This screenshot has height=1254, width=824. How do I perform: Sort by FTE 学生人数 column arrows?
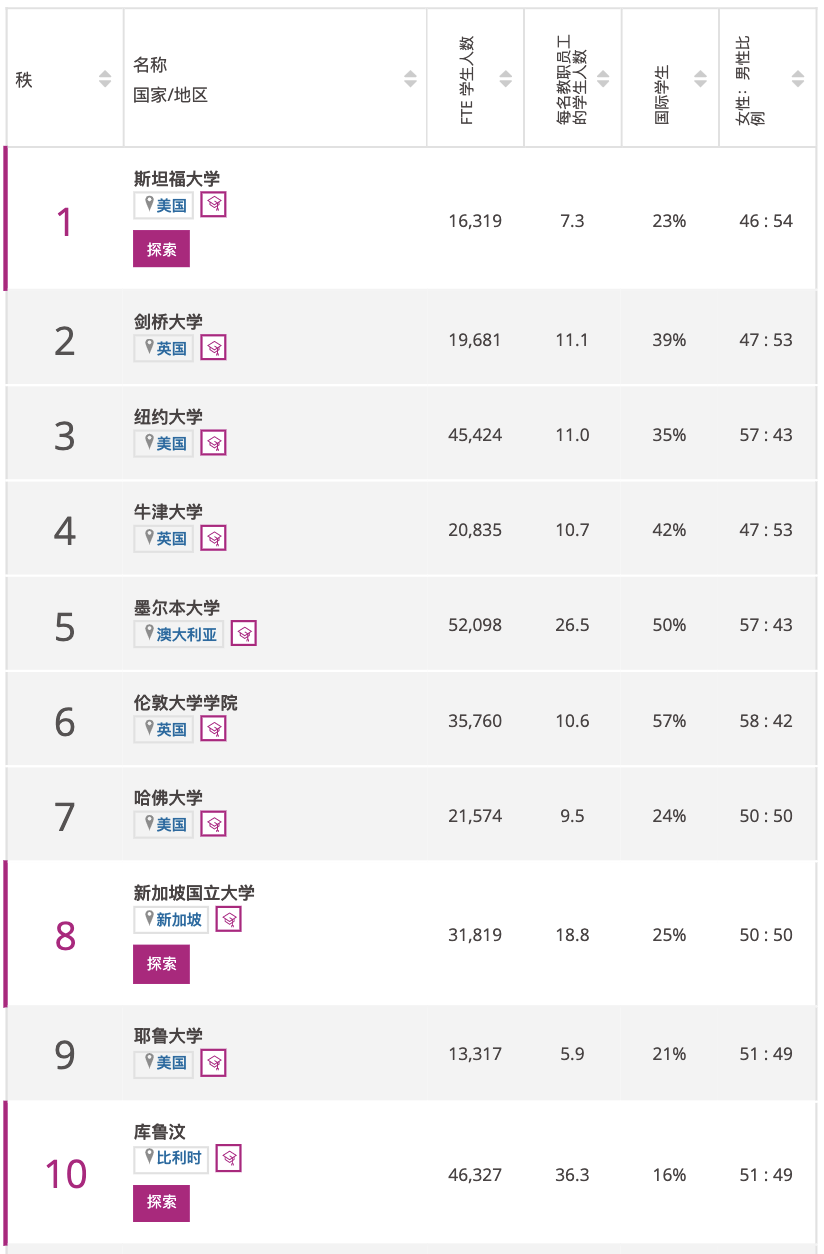click(x=506, y=79)
